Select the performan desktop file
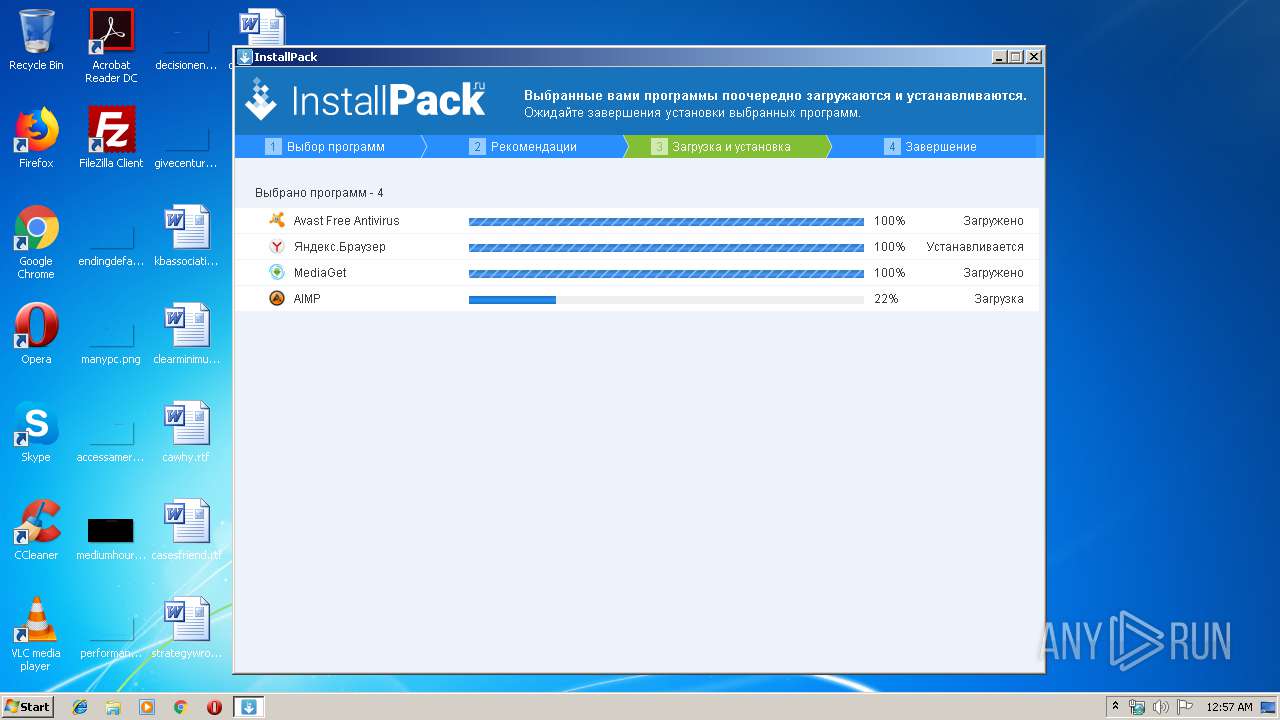Screen dimensions: 1280x720 tap(111, 635)
